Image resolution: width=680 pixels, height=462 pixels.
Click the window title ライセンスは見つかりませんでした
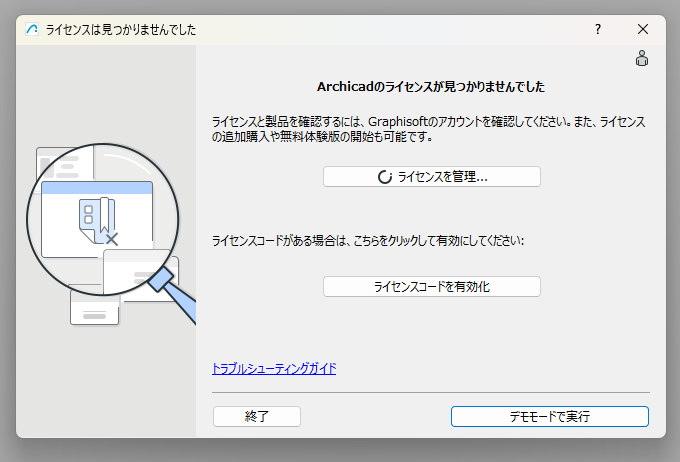tap(121, 29)
